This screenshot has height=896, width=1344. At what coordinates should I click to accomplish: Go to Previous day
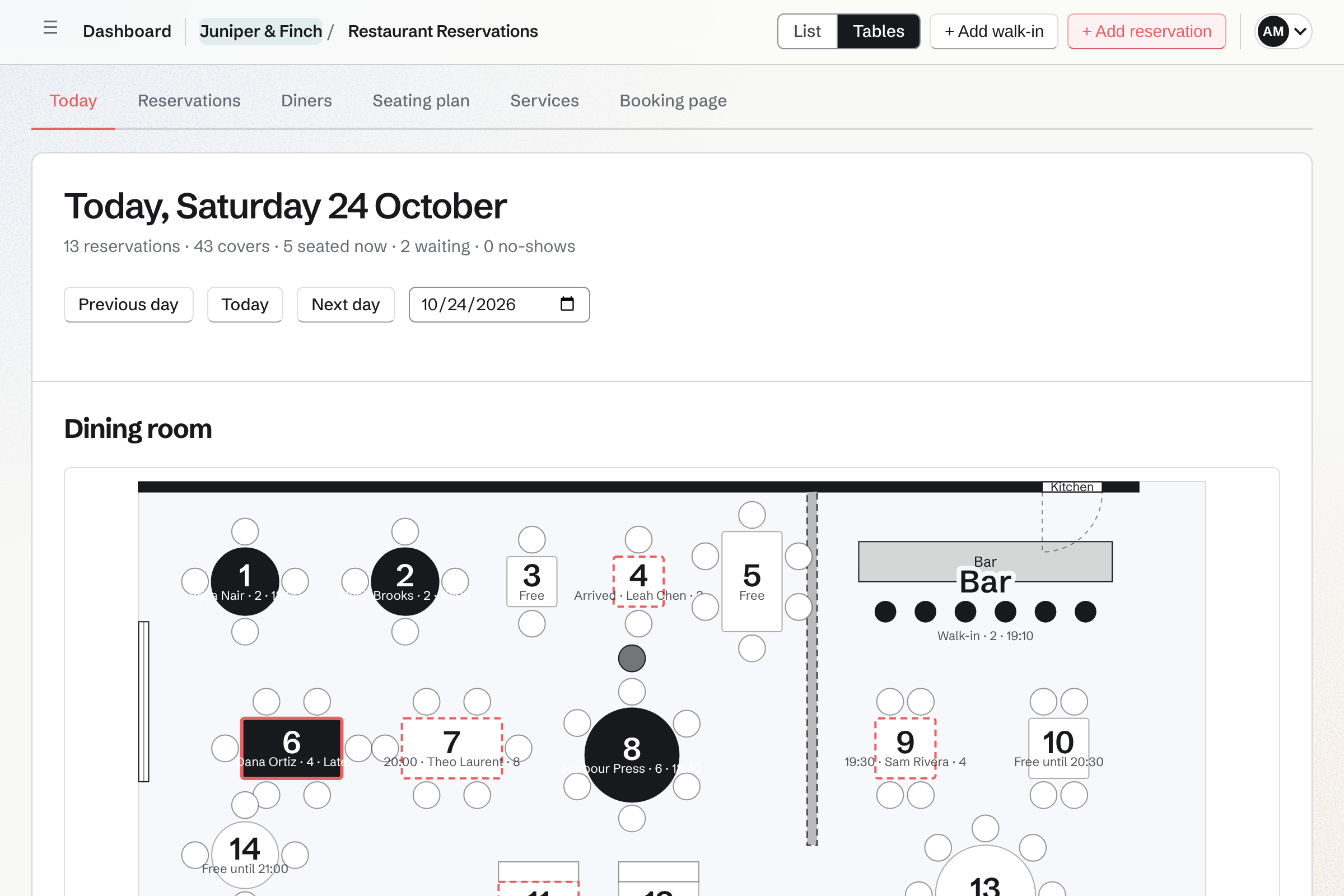[x=129, y=305]
